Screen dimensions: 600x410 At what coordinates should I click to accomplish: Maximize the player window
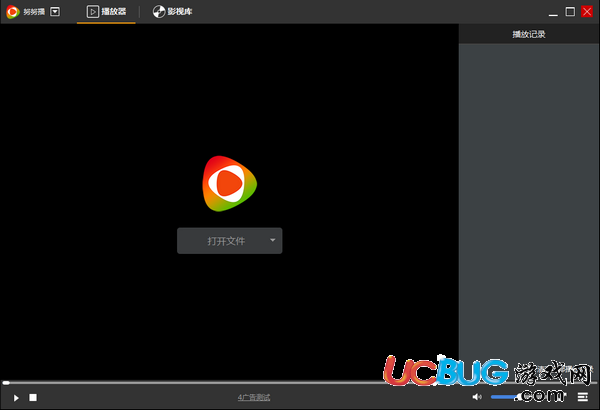570,12
